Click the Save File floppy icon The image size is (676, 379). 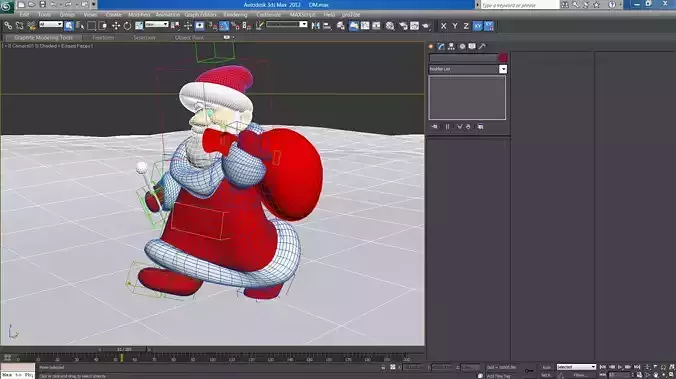(x=42, y=5)
